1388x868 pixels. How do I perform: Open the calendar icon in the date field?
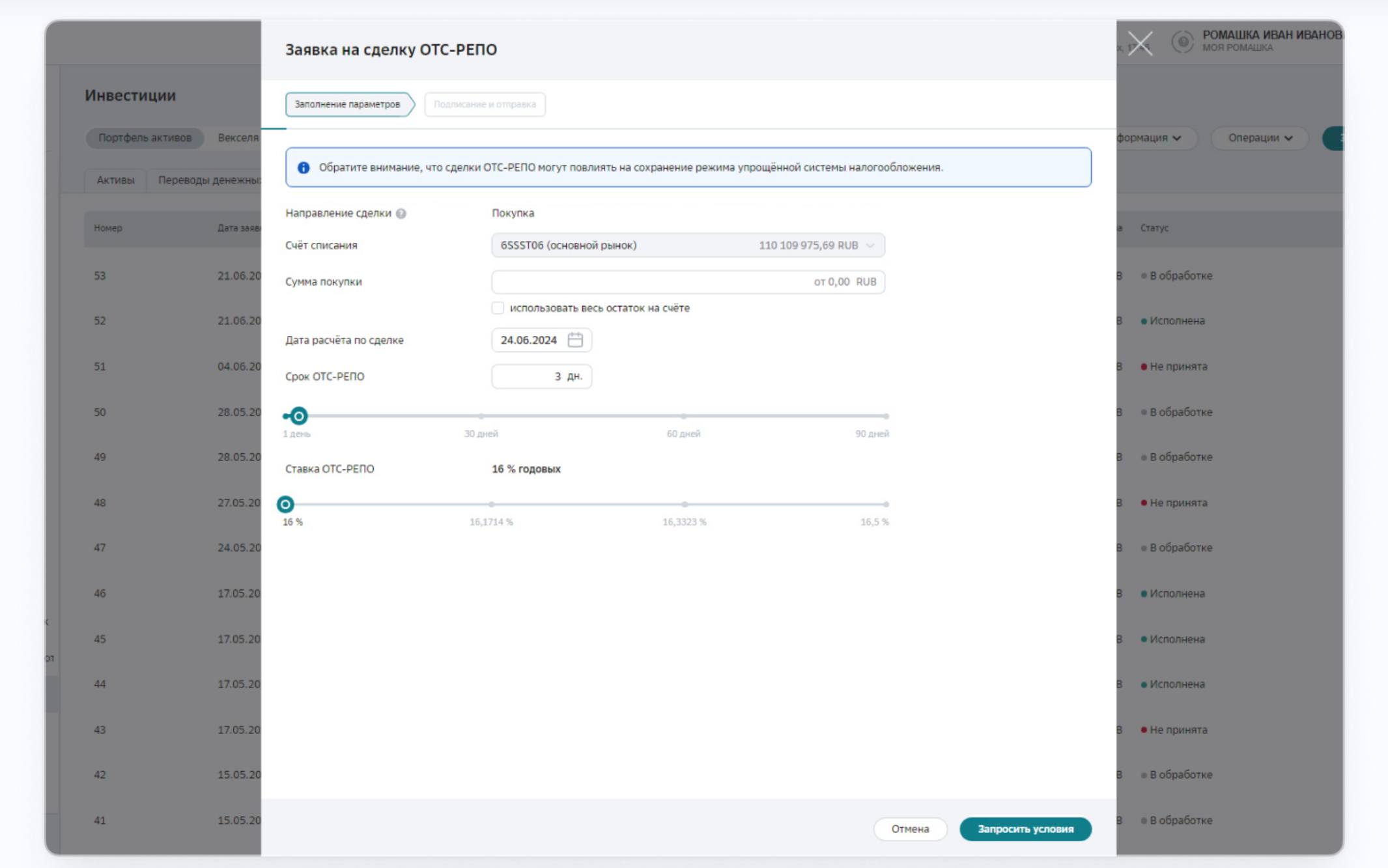point(575,340)
